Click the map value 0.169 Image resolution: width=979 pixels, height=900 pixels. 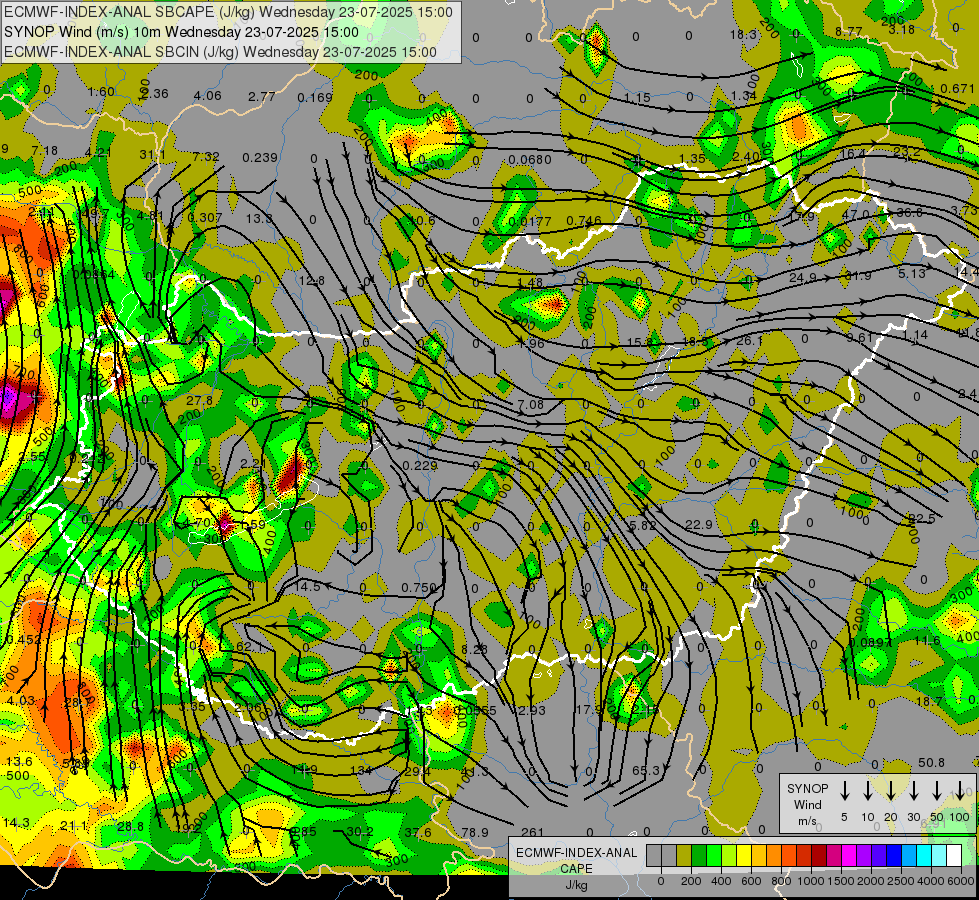[315, 97]
